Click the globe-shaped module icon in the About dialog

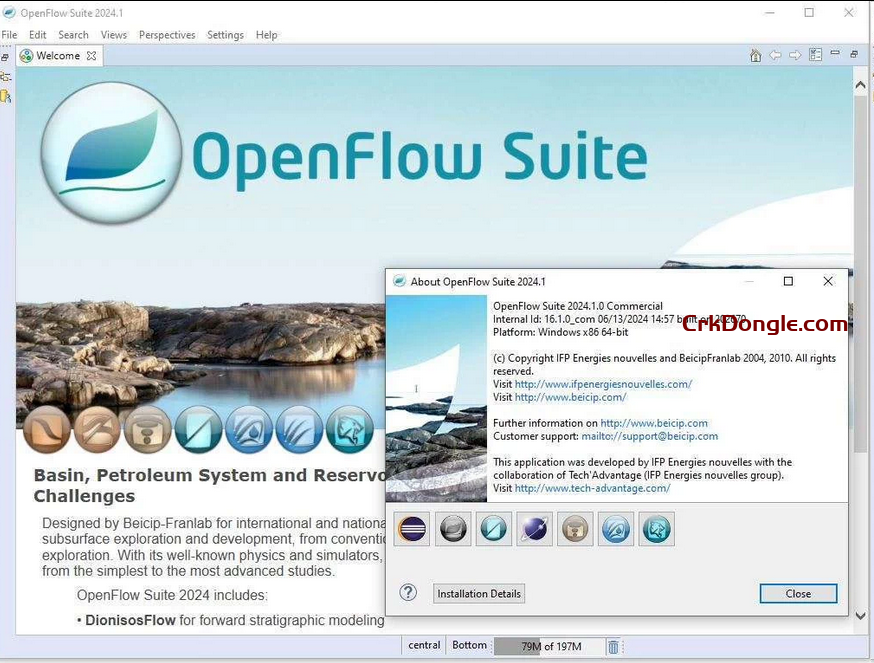click(534, 528)
